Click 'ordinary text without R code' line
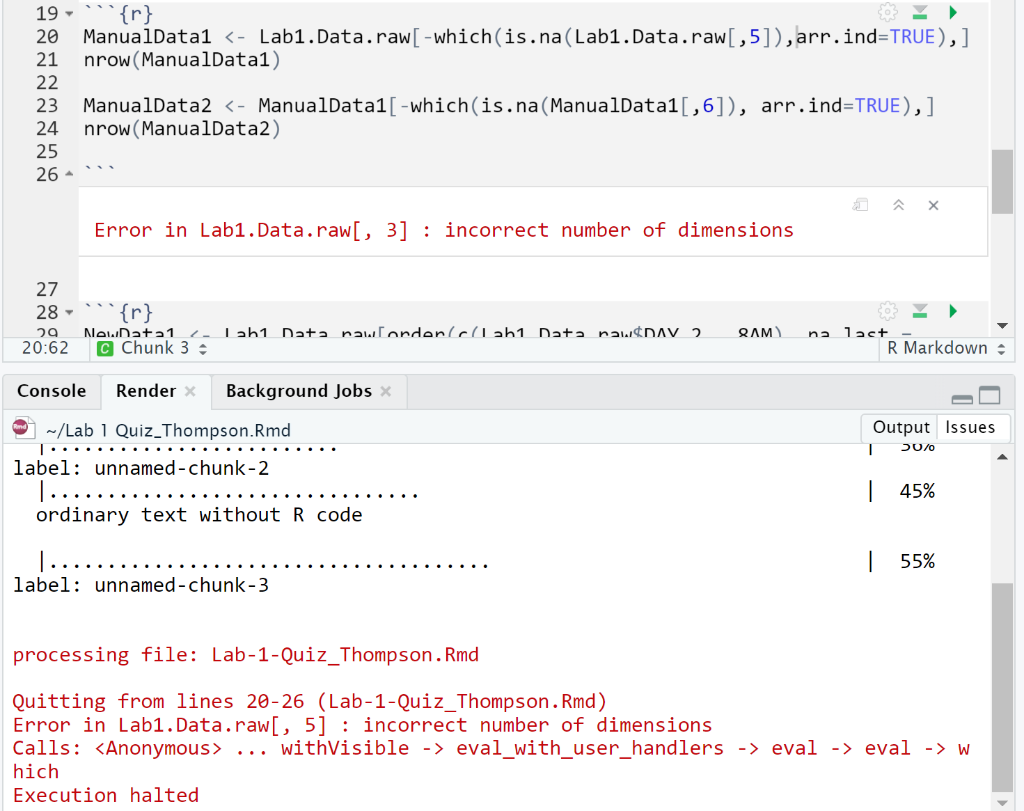Image resolution: width=1024 pixels, height=811 pixels. 199,515
